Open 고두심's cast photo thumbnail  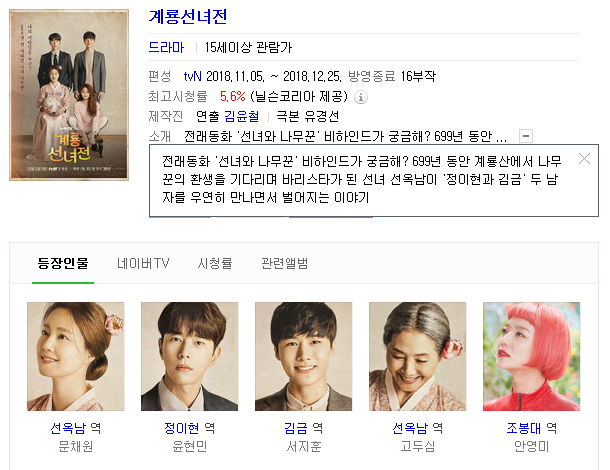417,356
